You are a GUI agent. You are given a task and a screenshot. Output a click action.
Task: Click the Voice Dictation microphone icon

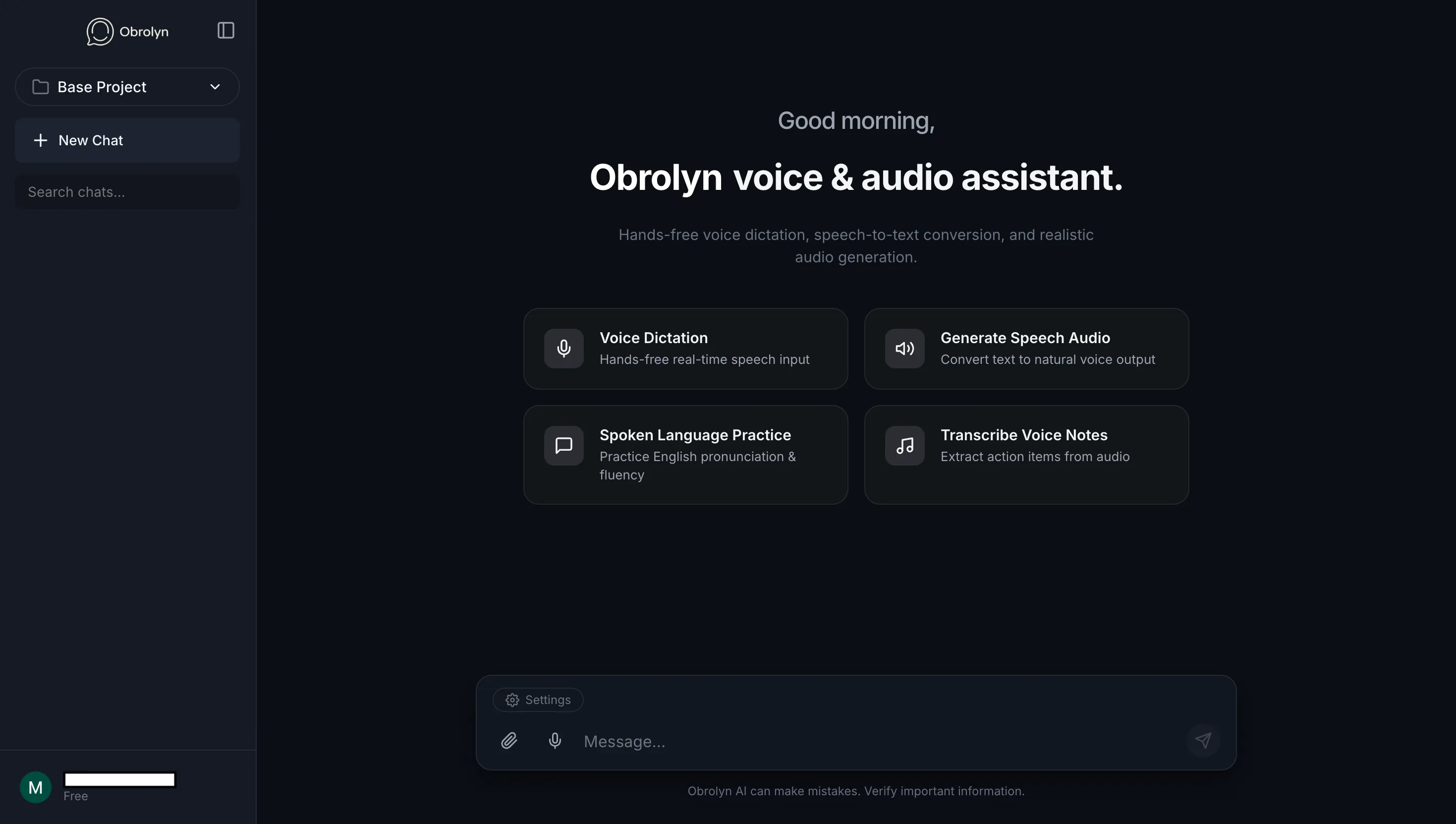coord(564,349)
